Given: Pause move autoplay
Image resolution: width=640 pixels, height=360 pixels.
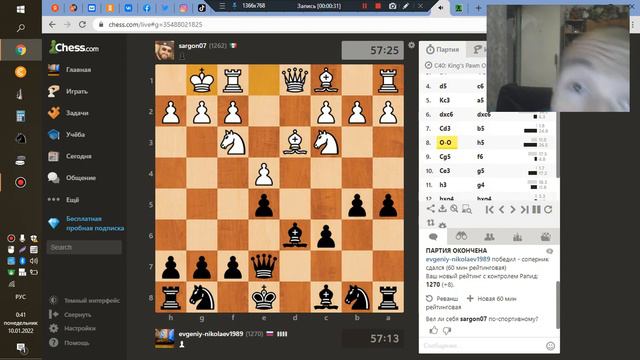Looking at the screenshot, I should coord(537,209).
